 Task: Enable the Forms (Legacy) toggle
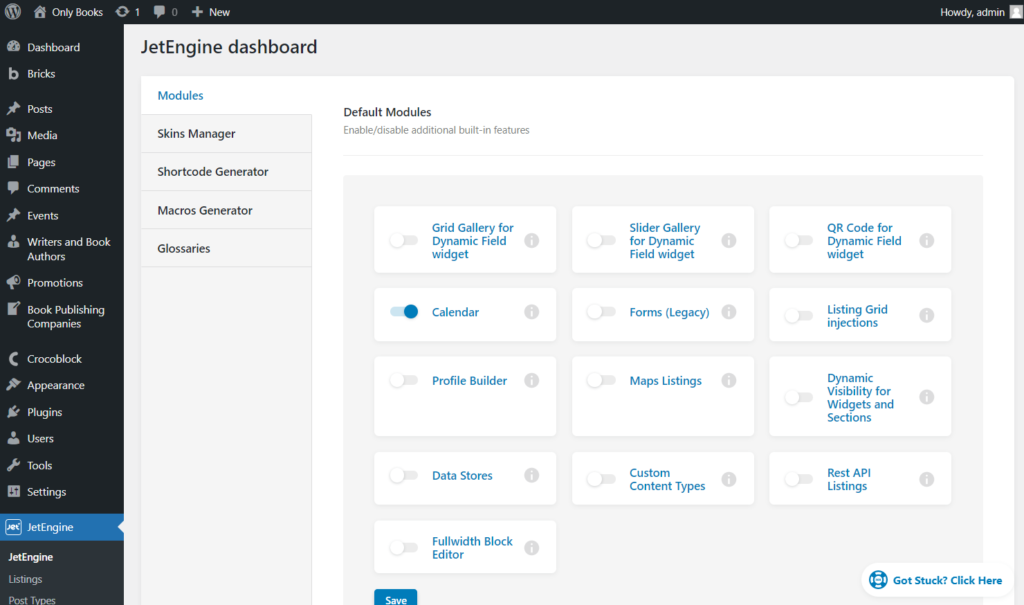point(601,312)
